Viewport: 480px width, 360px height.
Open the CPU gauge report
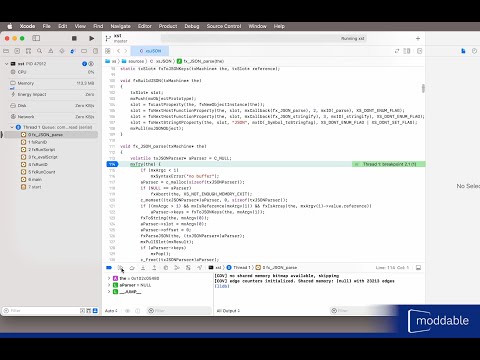tap(52, 72)
